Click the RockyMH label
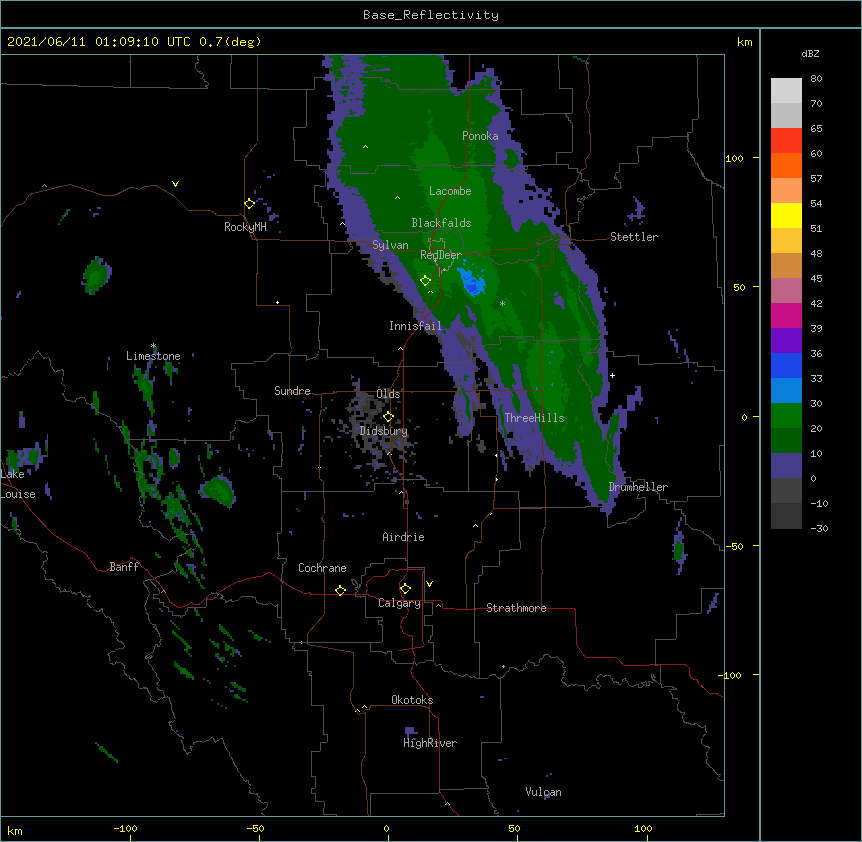The height and width of the screenshot is (842, 862). (245, 227)
